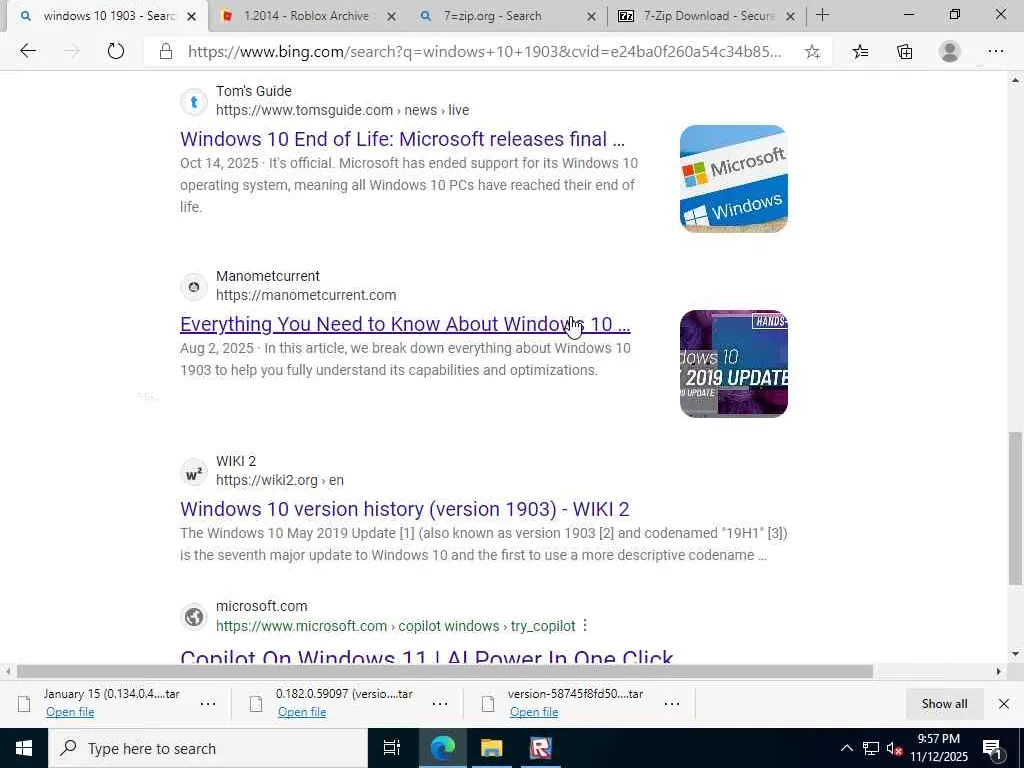Click the wiki2.org URL breadcrumb
The image size is (1024, 768).
tap(280, 480)
